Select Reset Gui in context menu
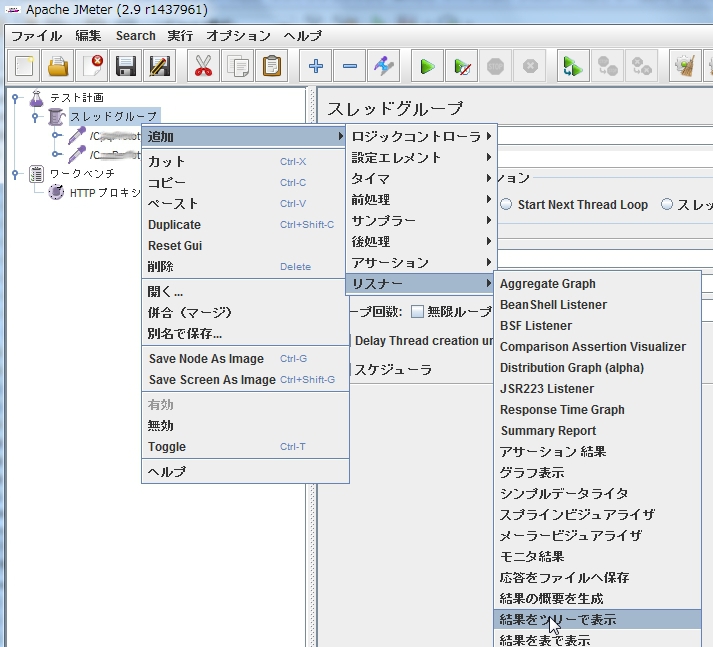713x647 pixels. (x=246, y=246)
